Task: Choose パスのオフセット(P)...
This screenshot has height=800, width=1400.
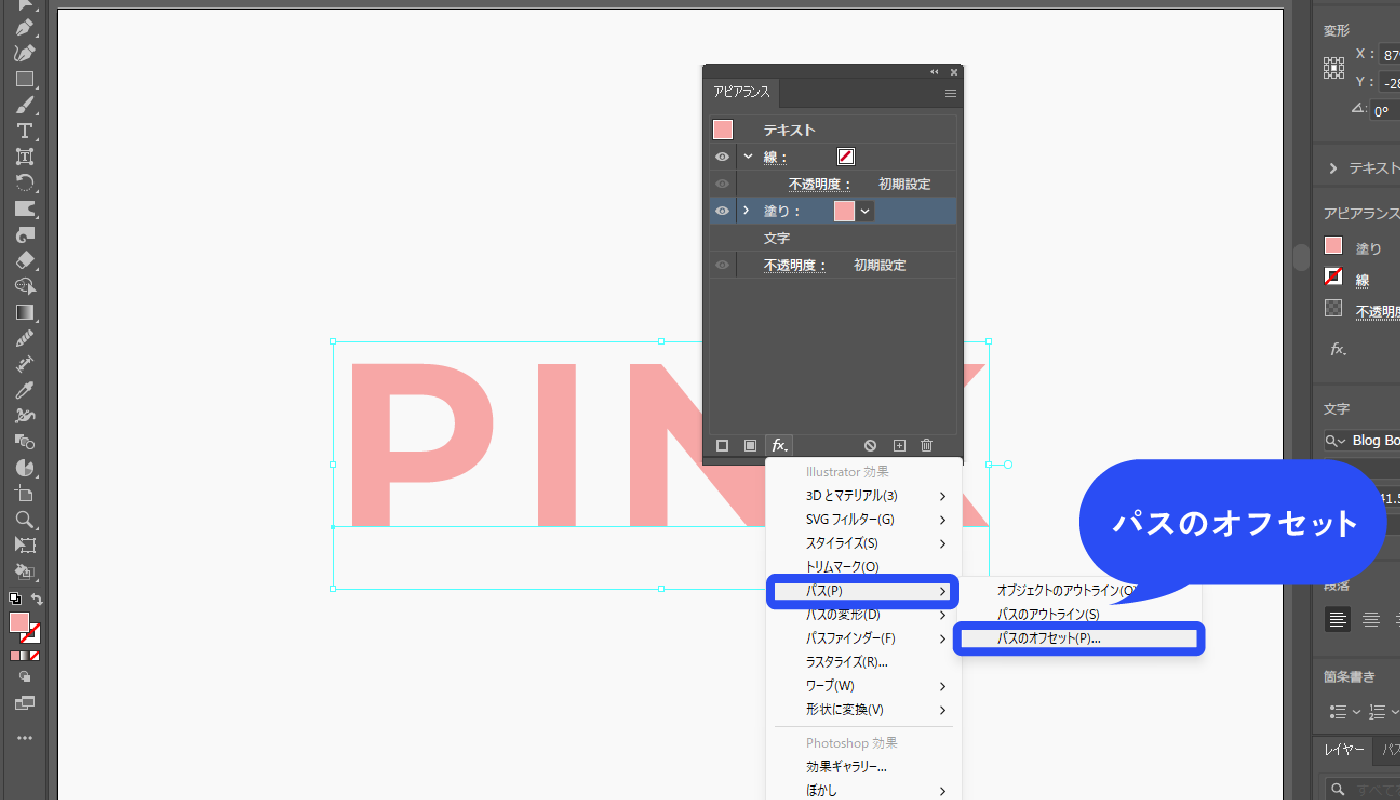Action: pos(1078,638)
